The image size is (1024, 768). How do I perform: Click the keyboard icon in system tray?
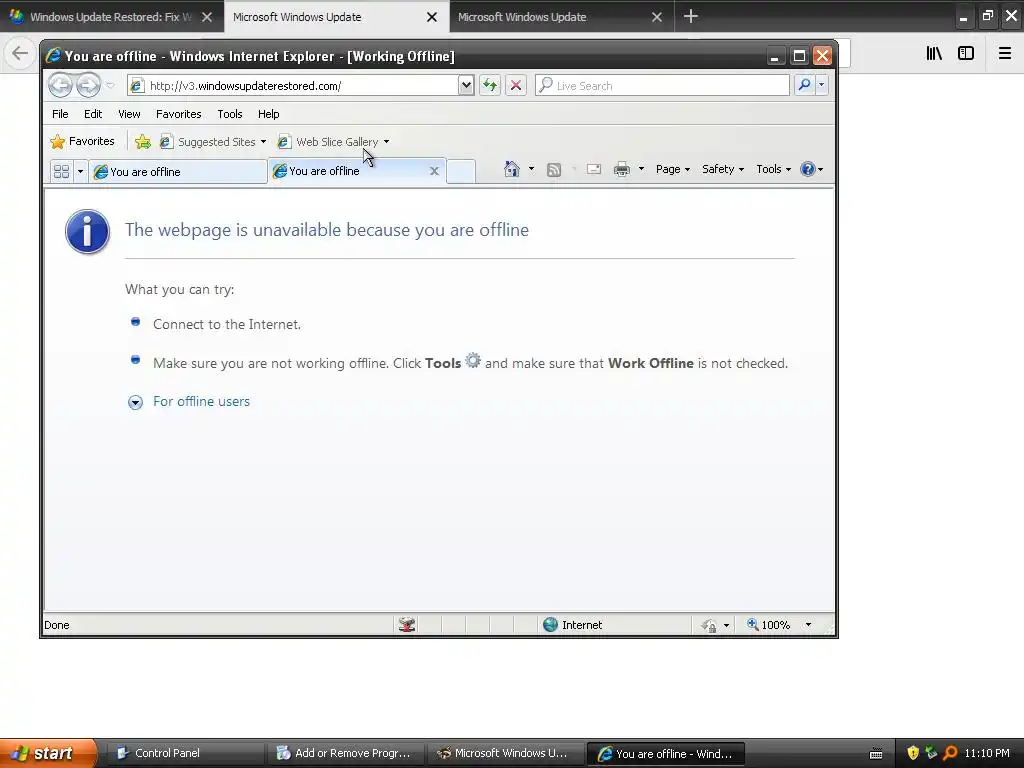(x=876, y=754)
